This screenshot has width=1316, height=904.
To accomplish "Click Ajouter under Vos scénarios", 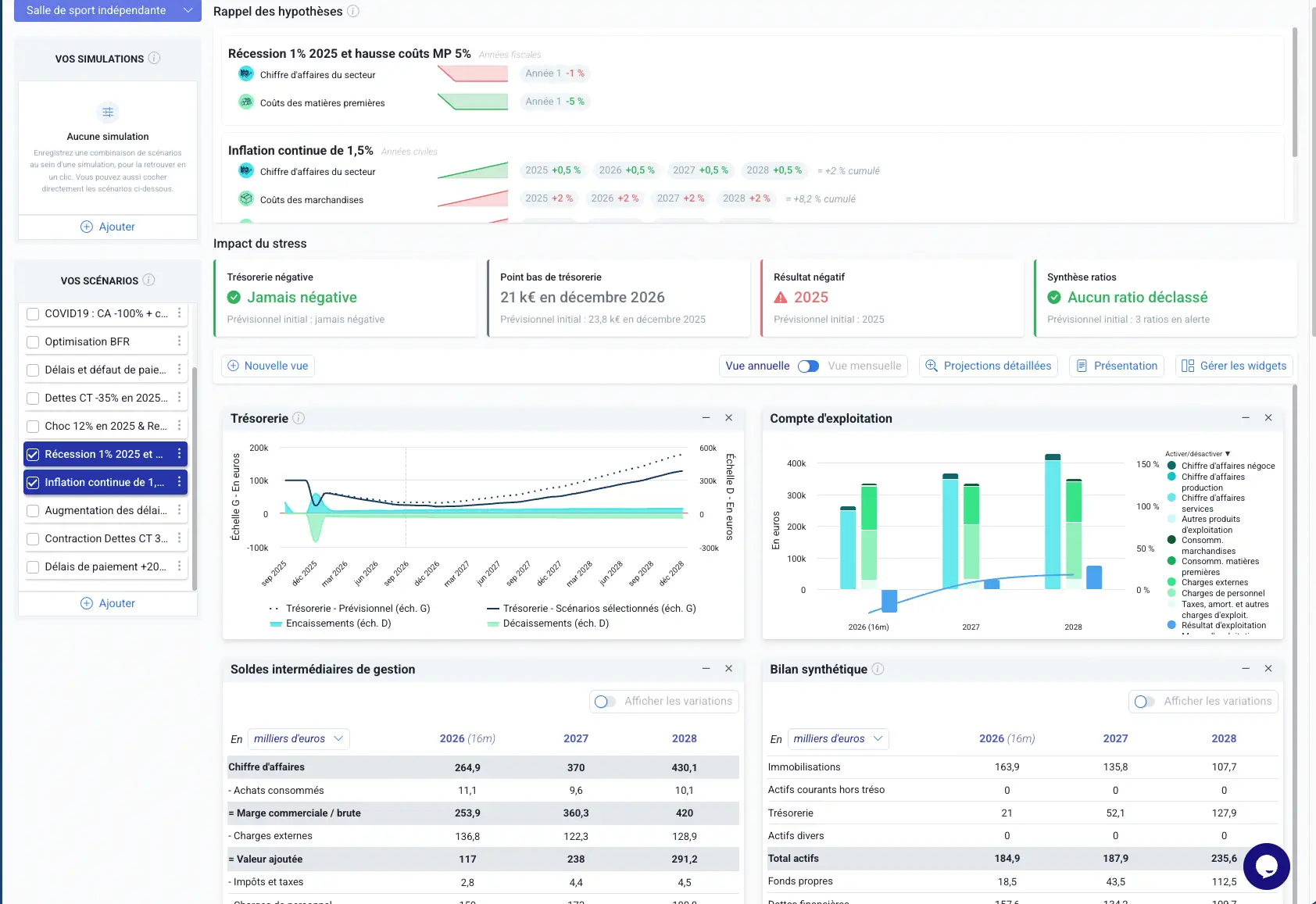I will coord(108,603).
